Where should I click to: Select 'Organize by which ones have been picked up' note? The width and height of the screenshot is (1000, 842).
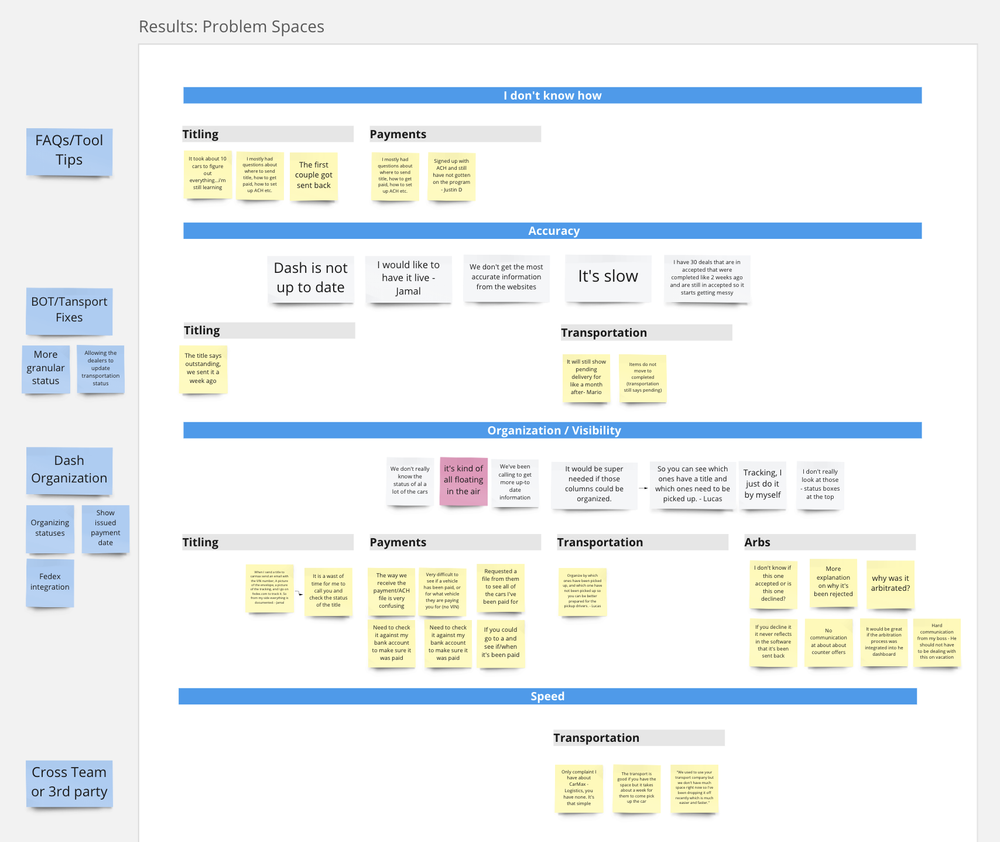(582, 591)
